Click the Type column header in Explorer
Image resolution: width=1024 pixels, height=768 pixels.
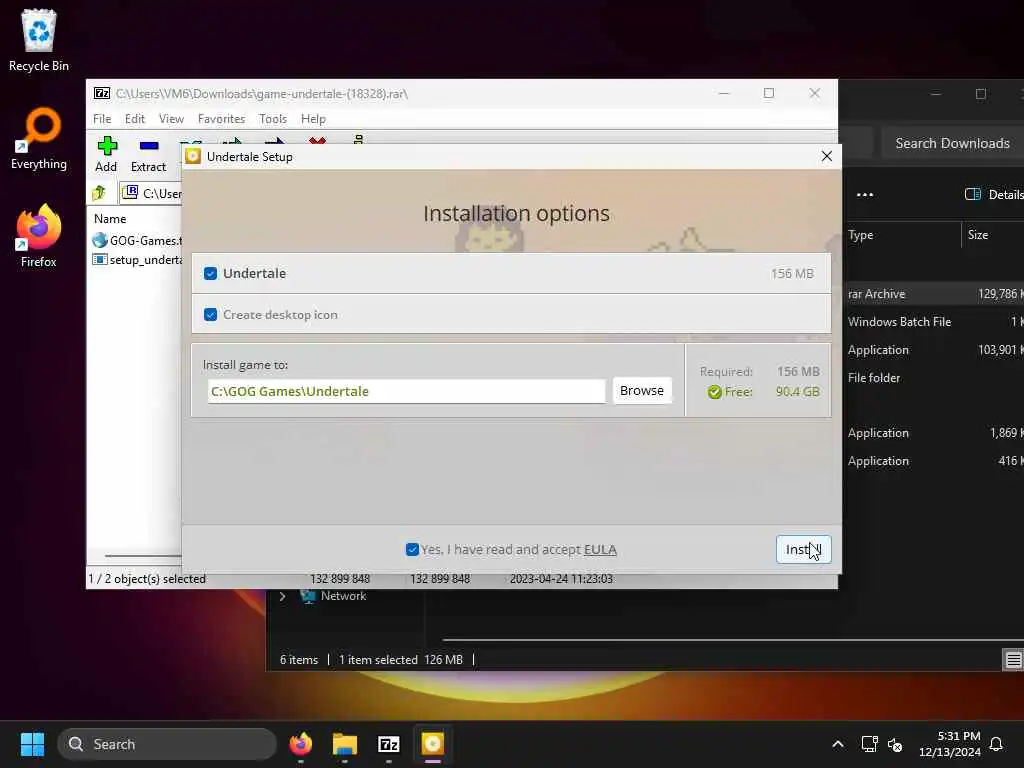(861, 235)
